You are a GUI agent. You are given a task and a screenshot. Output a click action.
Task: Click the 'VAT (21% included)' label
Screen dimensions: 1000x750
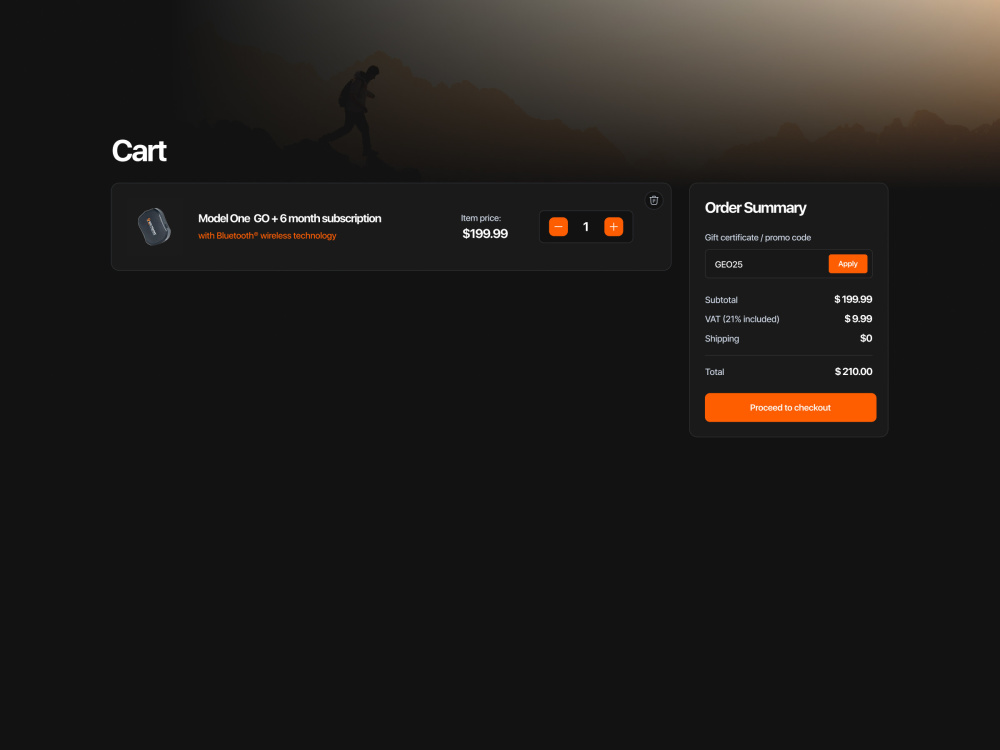click(742, 319)
